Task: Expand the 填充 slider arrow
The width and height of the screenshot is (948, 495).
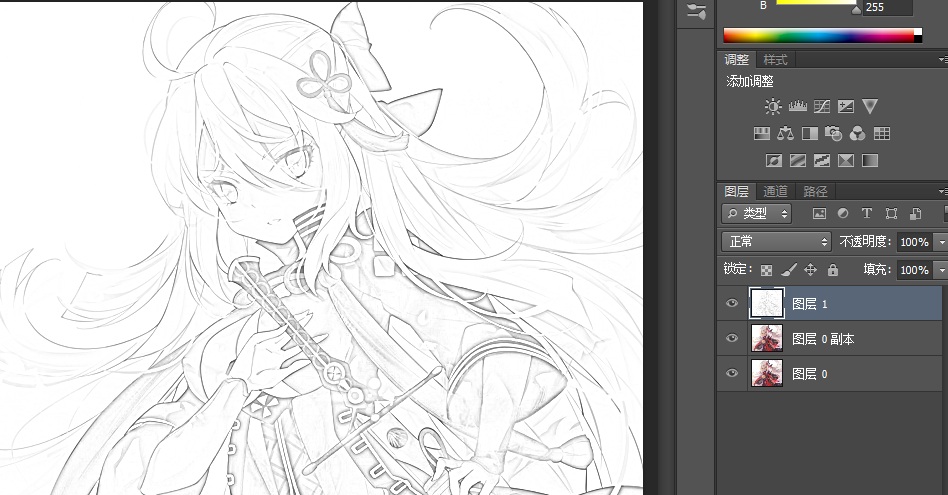Action: pyautogui.click(x=941, y=270)
